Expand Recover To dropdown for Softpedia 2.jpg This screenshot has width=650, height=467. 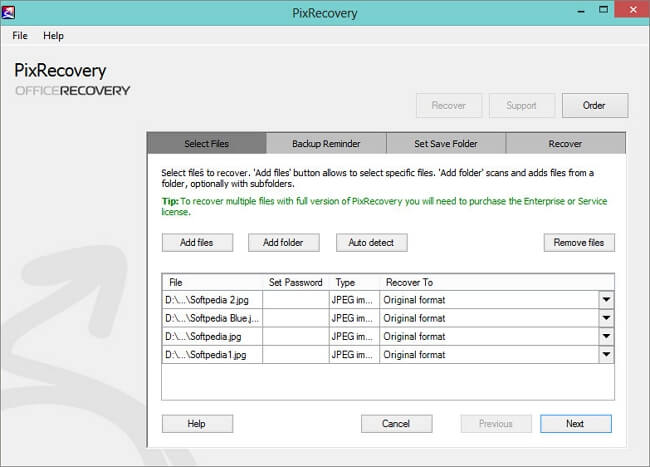[605, 299]
